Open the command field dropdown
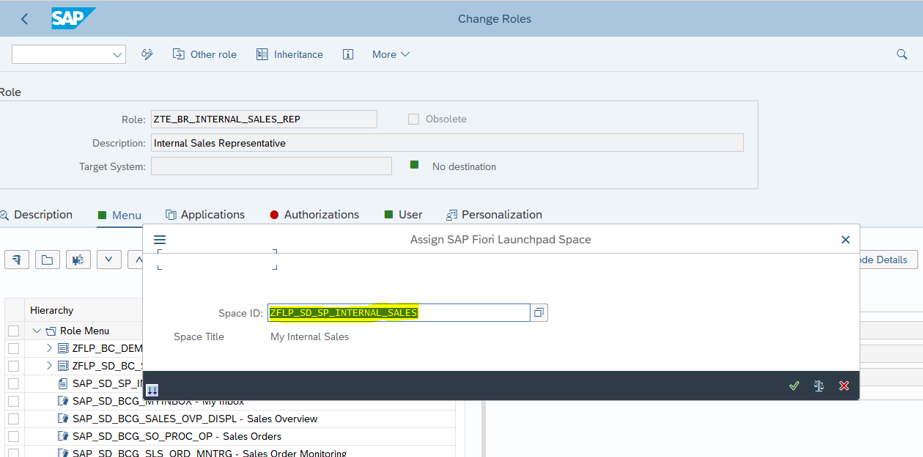 point(117,54)
